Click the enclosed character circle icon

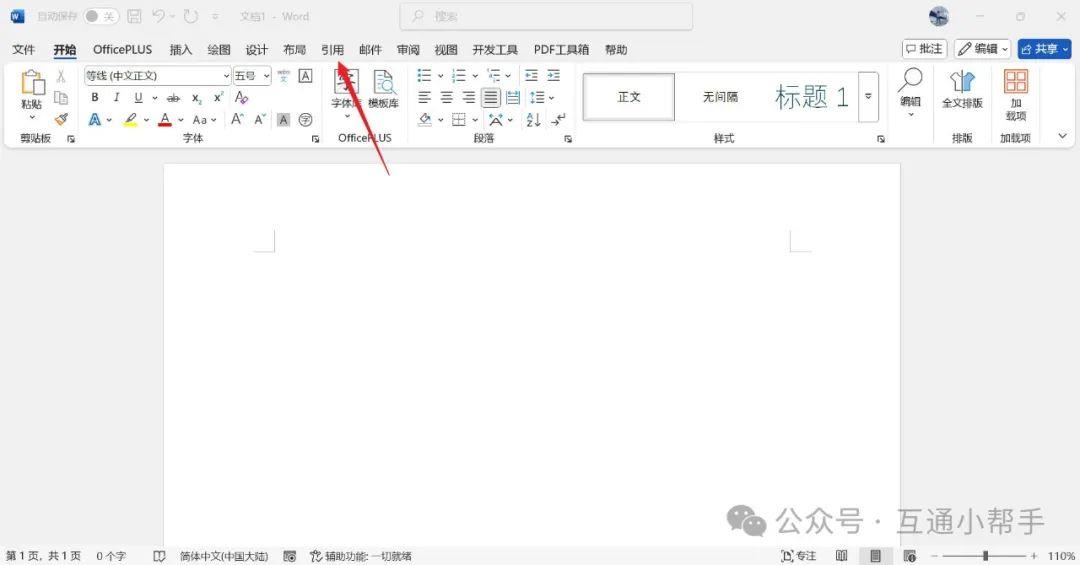pyautogui.click(x=305, y=120)
